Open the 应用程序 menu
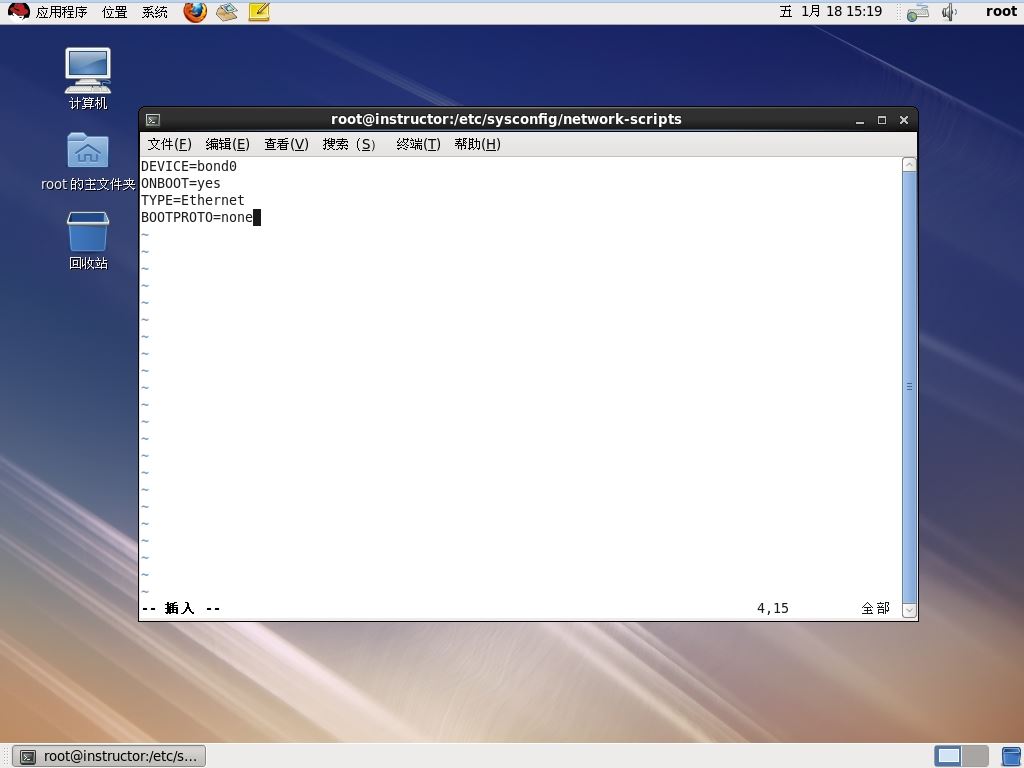 tap(61, 12)
